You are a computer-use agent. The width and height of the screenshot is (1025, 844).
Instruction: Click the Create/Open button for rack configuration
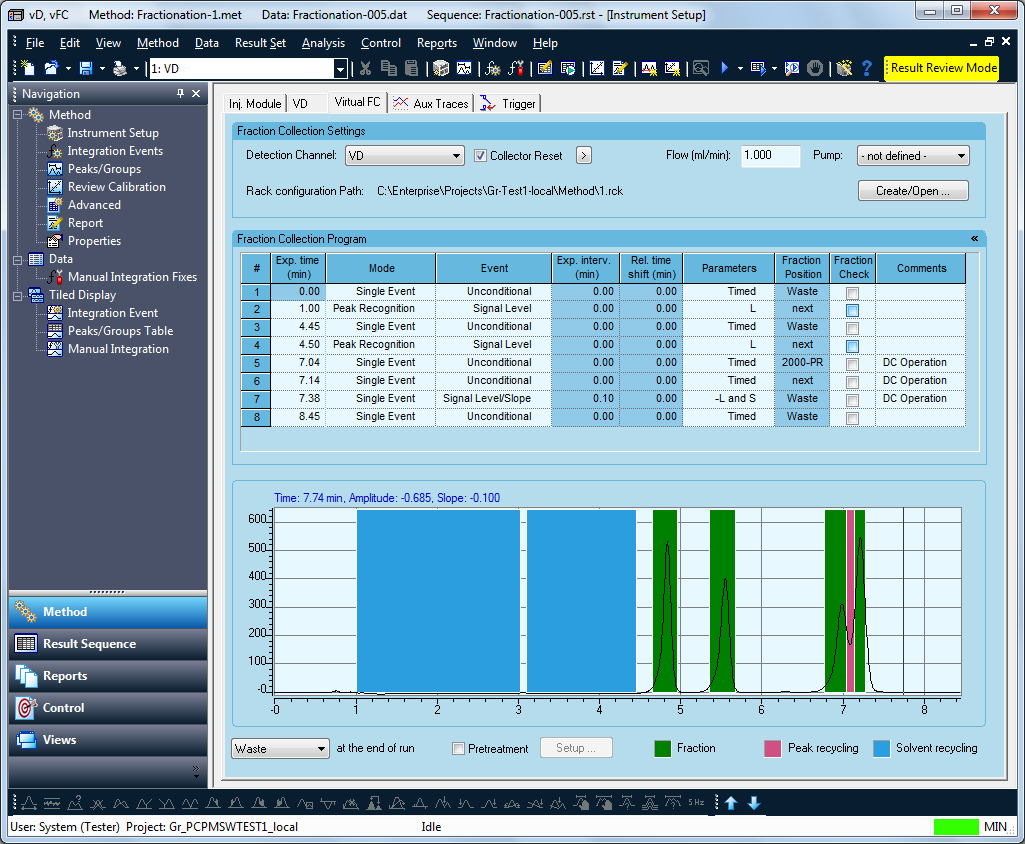(911, 190)
